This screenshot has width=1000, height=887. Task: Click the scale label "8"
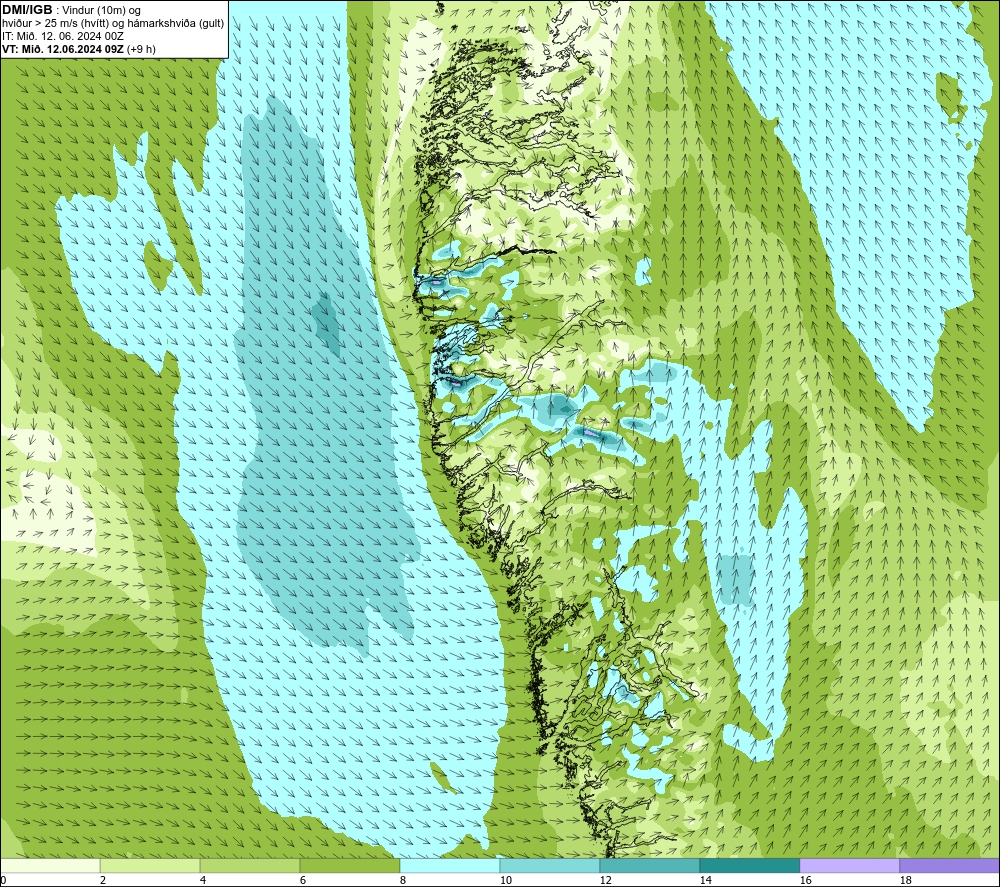(x=402, y=880)
